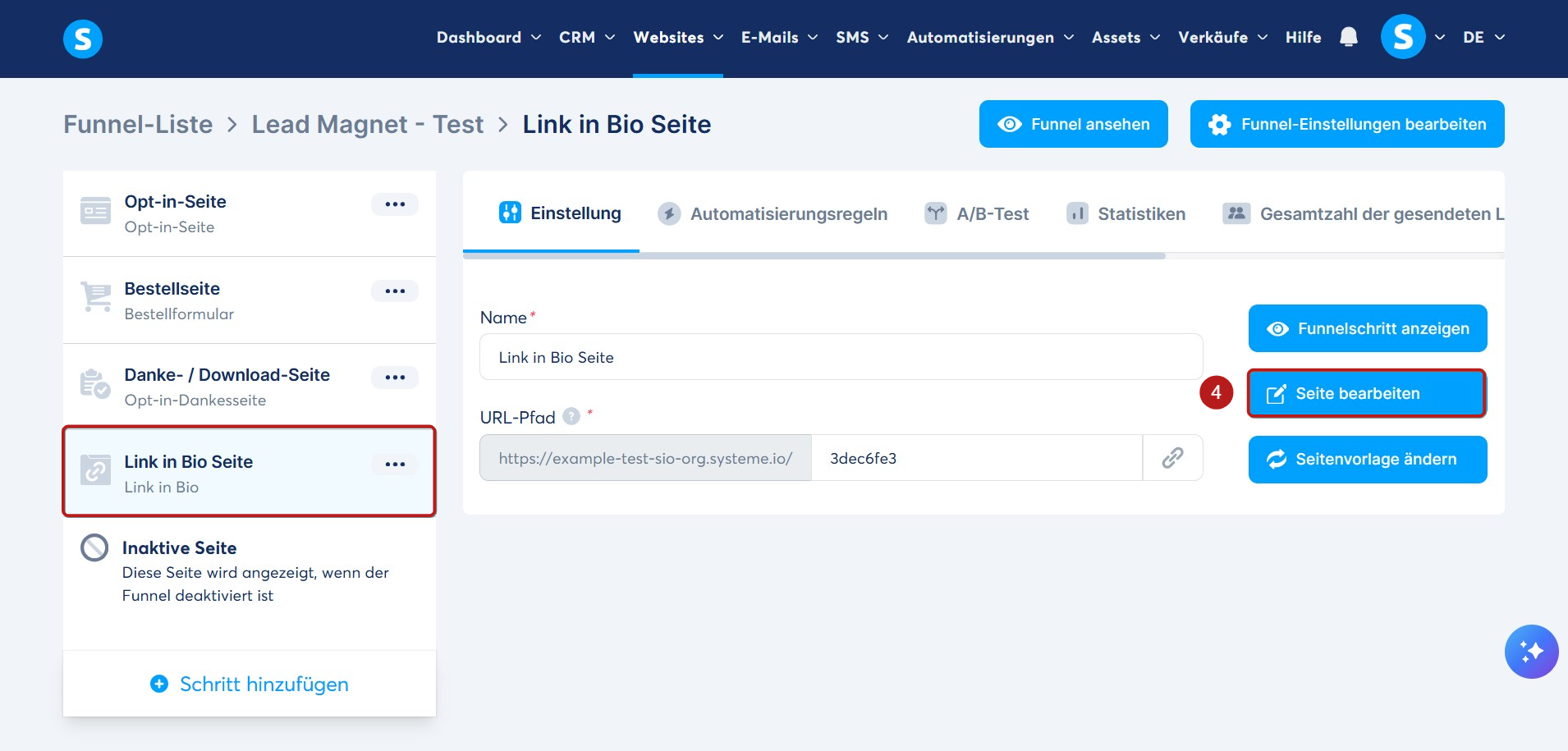The width and height of the screenshot is (1568, 751).
Task: Click the Schritt hinzufügen link
Action: click(250, 684)
